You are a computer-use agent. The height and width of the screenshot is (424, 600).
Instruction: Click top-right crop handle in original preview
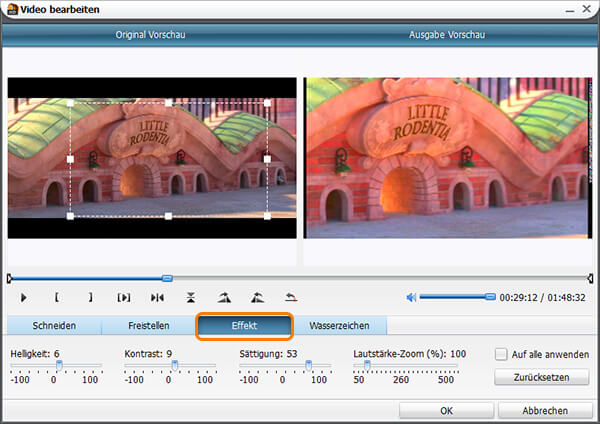267,103
